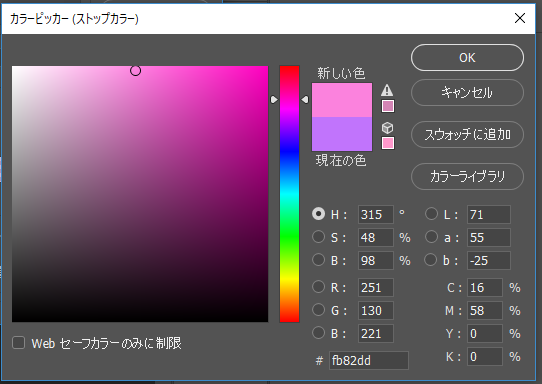Click the G field showing 130

click(x=376, y=310)
